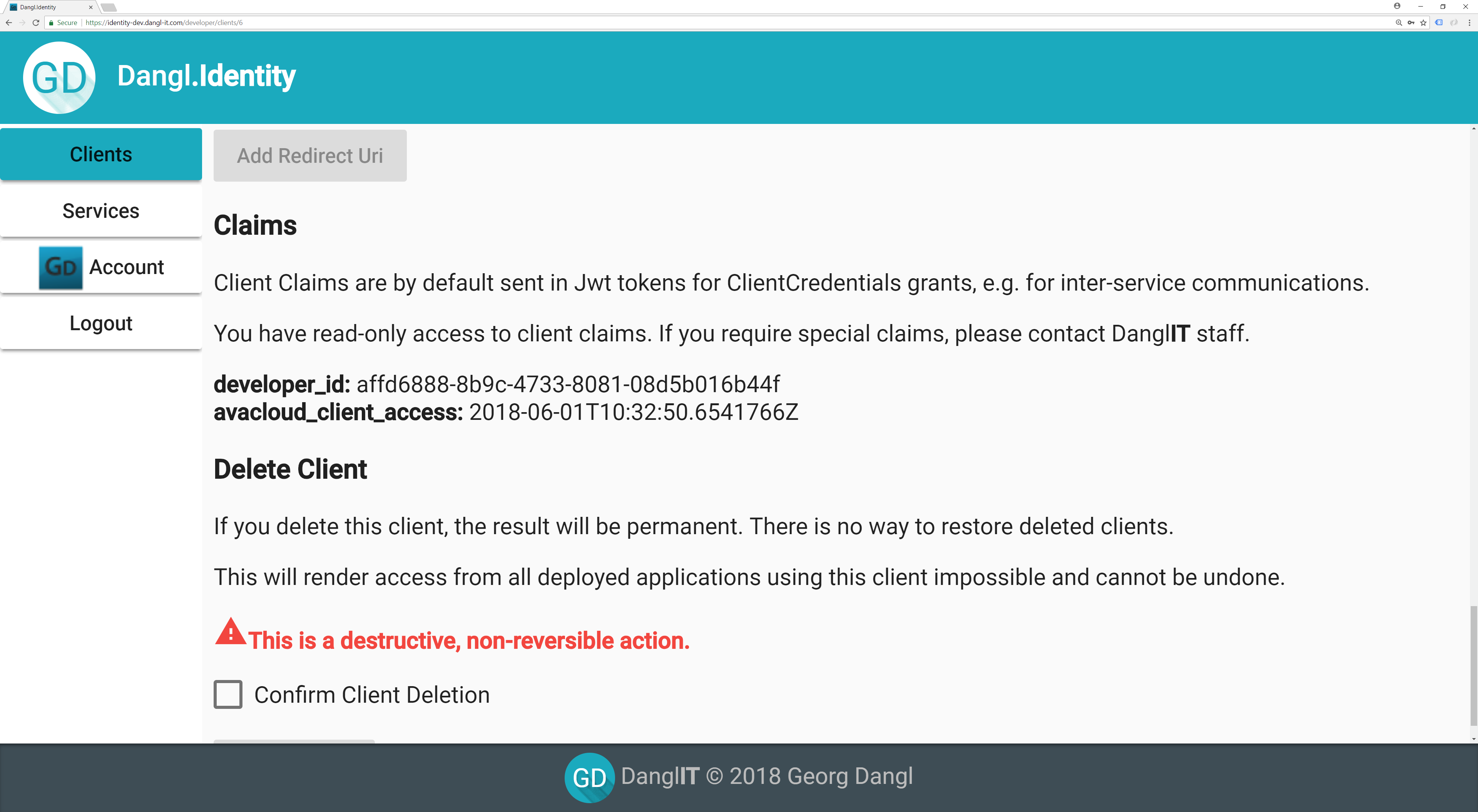
Task: Open the Chrome three-dot menu
Action: click(1469, 23)
